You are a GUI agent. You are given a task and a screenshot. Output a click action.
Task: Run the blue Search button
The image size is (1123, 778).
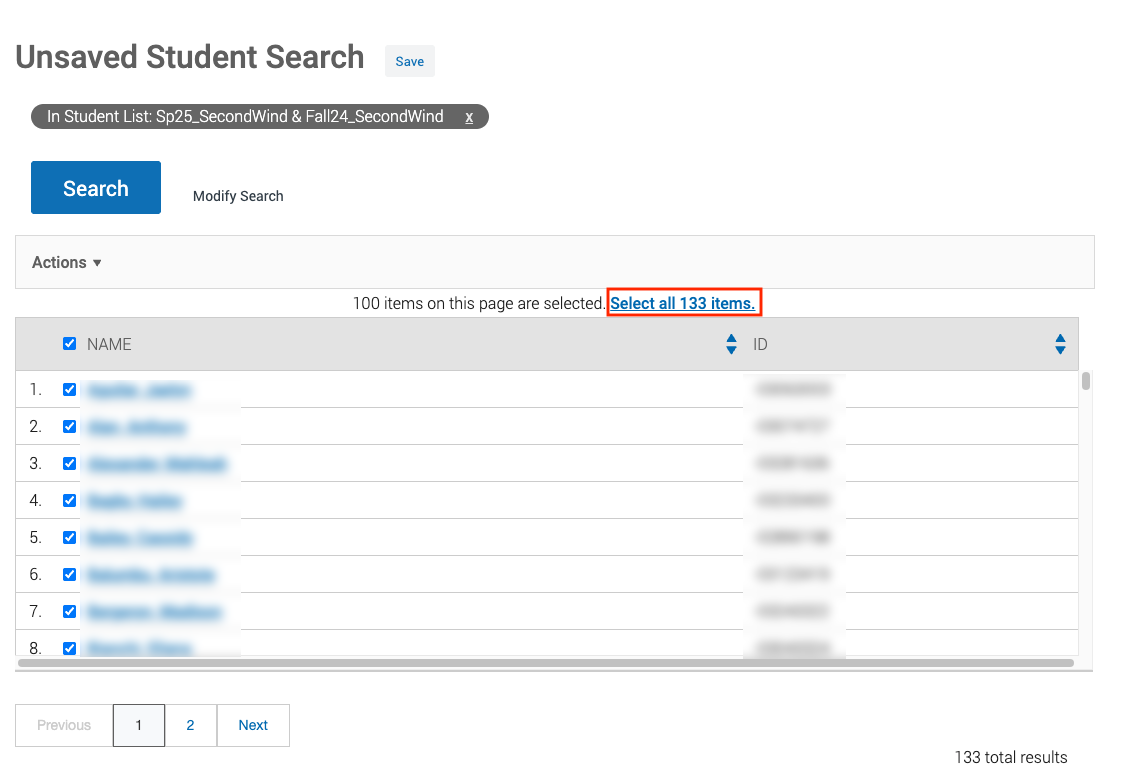pyautogui.click(x=96, y=188)
